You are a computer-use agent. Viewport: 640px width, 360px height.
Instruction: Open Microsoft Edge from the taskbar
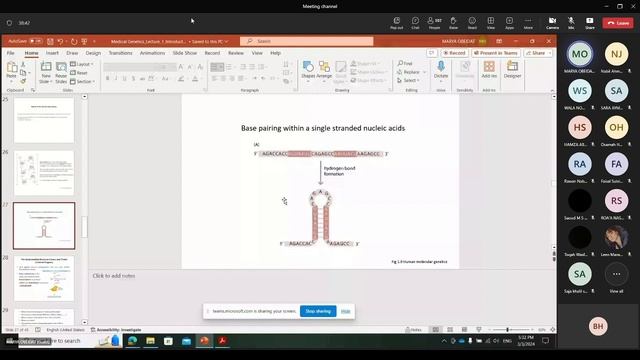(x=132, y=341)
